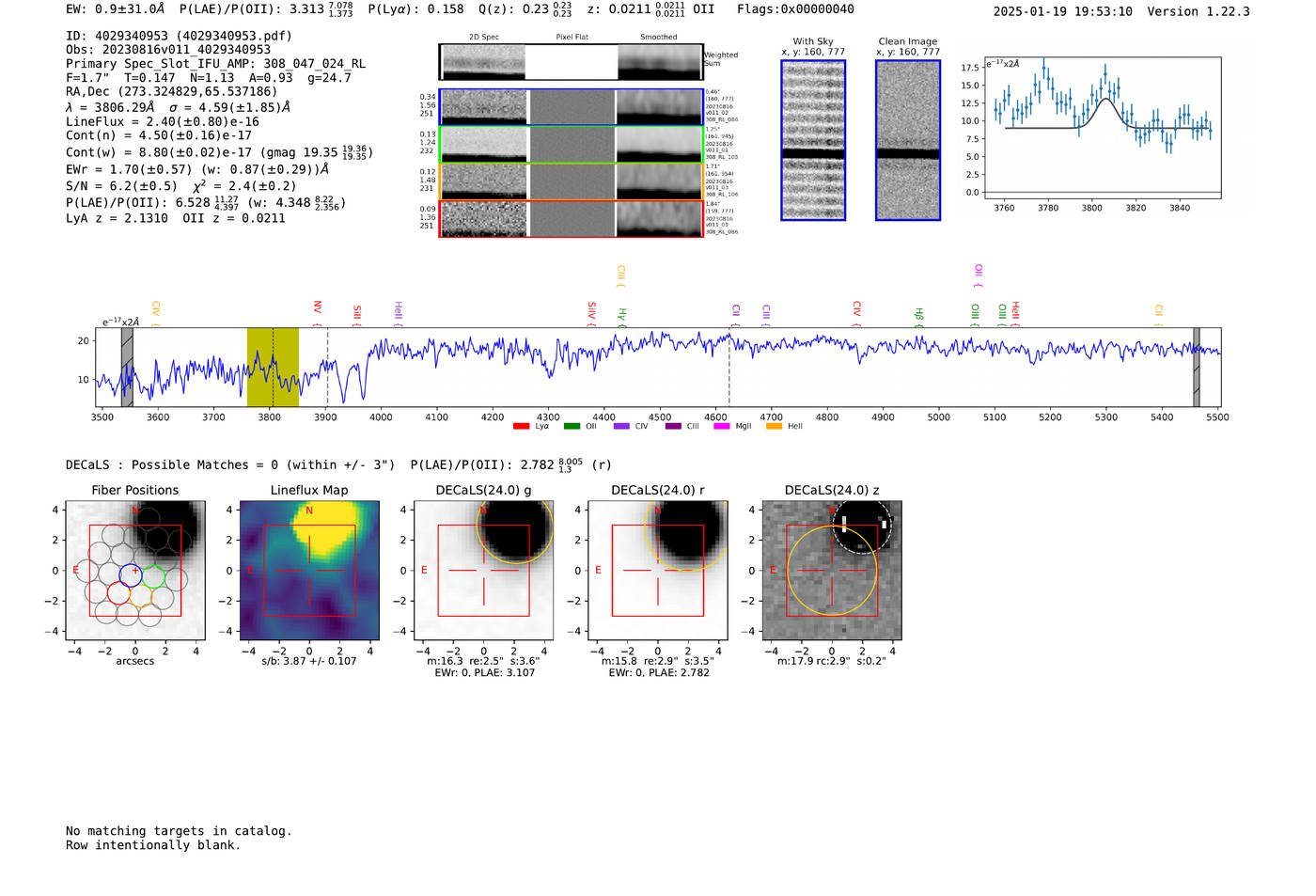
Task: Open the DECaLS(24.0) r image
Action: pyautogui.click(x=658, y=571)
